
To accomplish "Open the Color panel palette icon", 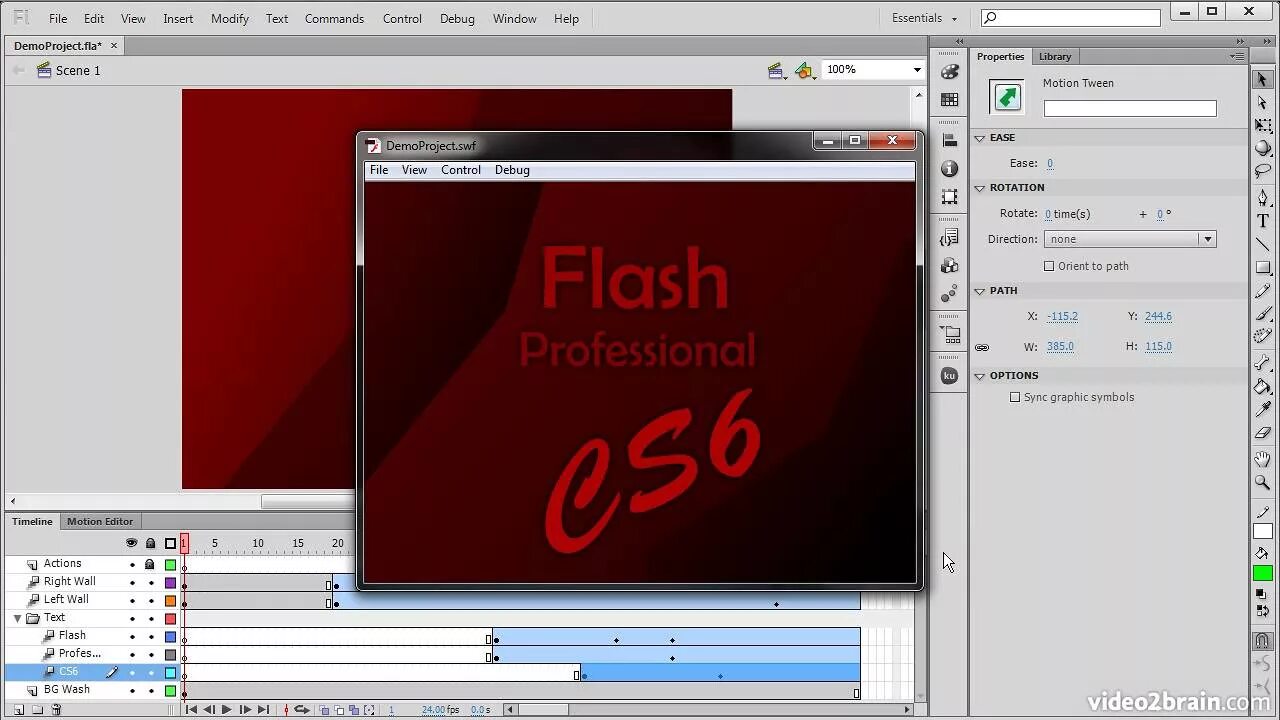I will tap(950, 72).
